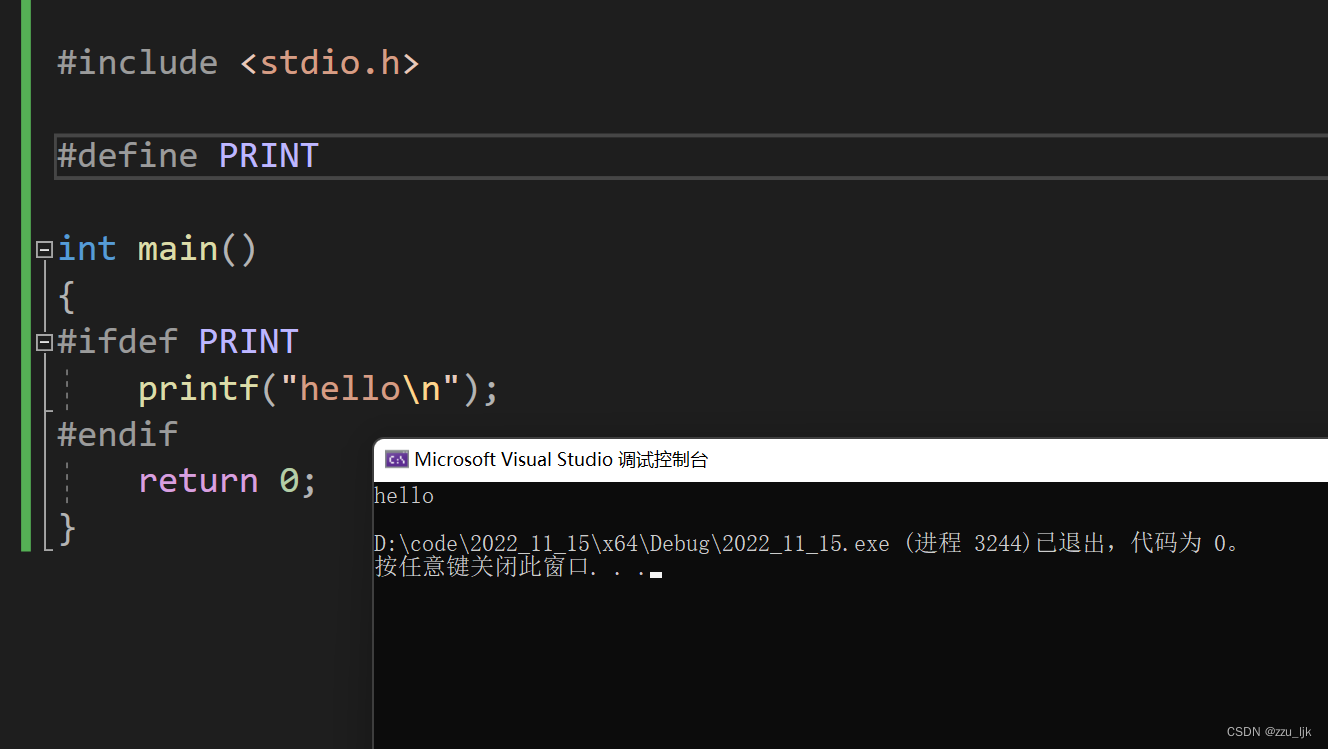Click the int keyword before main
Image resolution: width=1328 pixels, height=749 pixels.
pyautogui.click(x=87, y=249)
